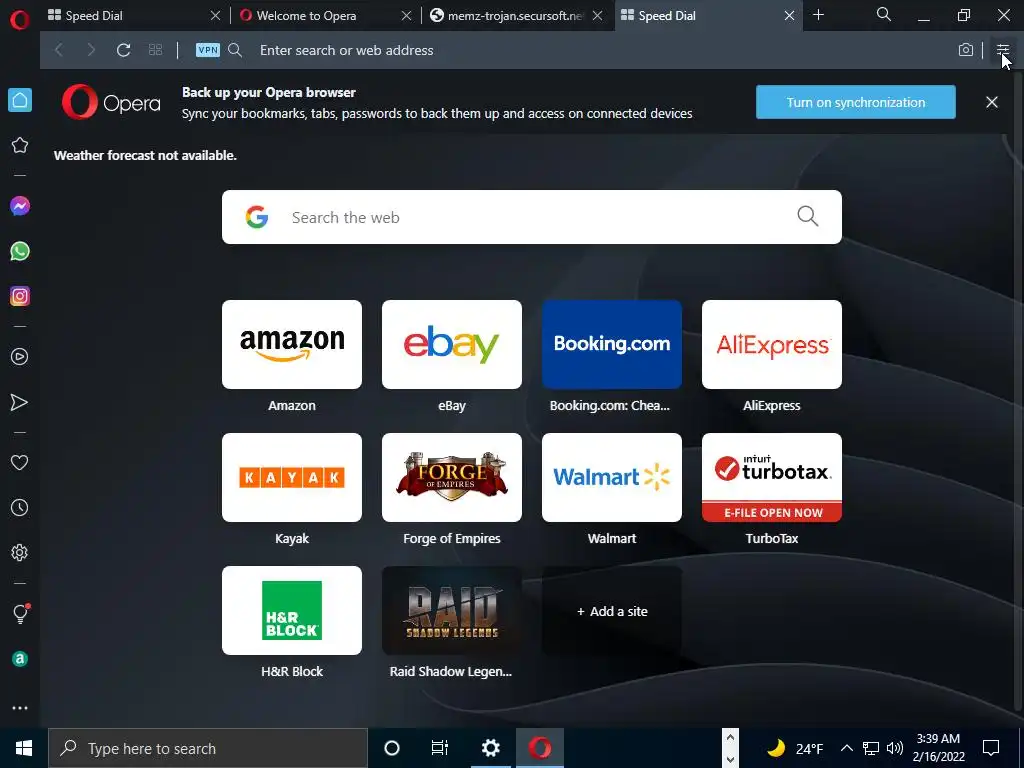Open the start page grid icon in toolbar
The image size is (1024, 768).
pos(155,50)
